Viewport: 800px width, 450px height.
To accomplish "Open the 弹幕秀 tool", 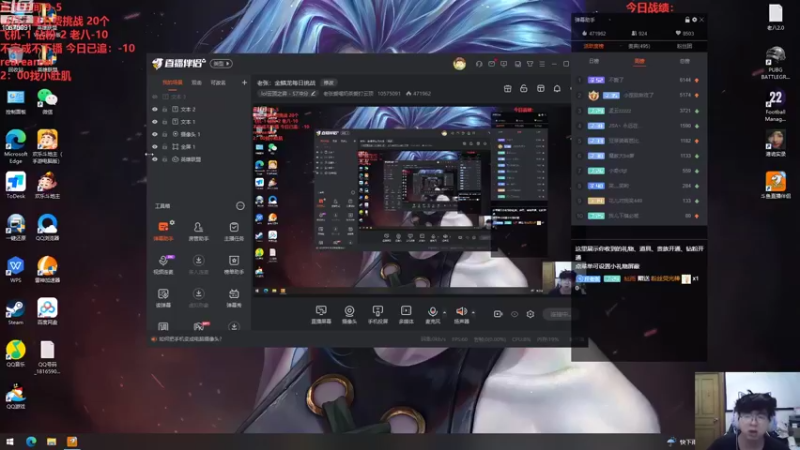I will (x=234, y=297).
